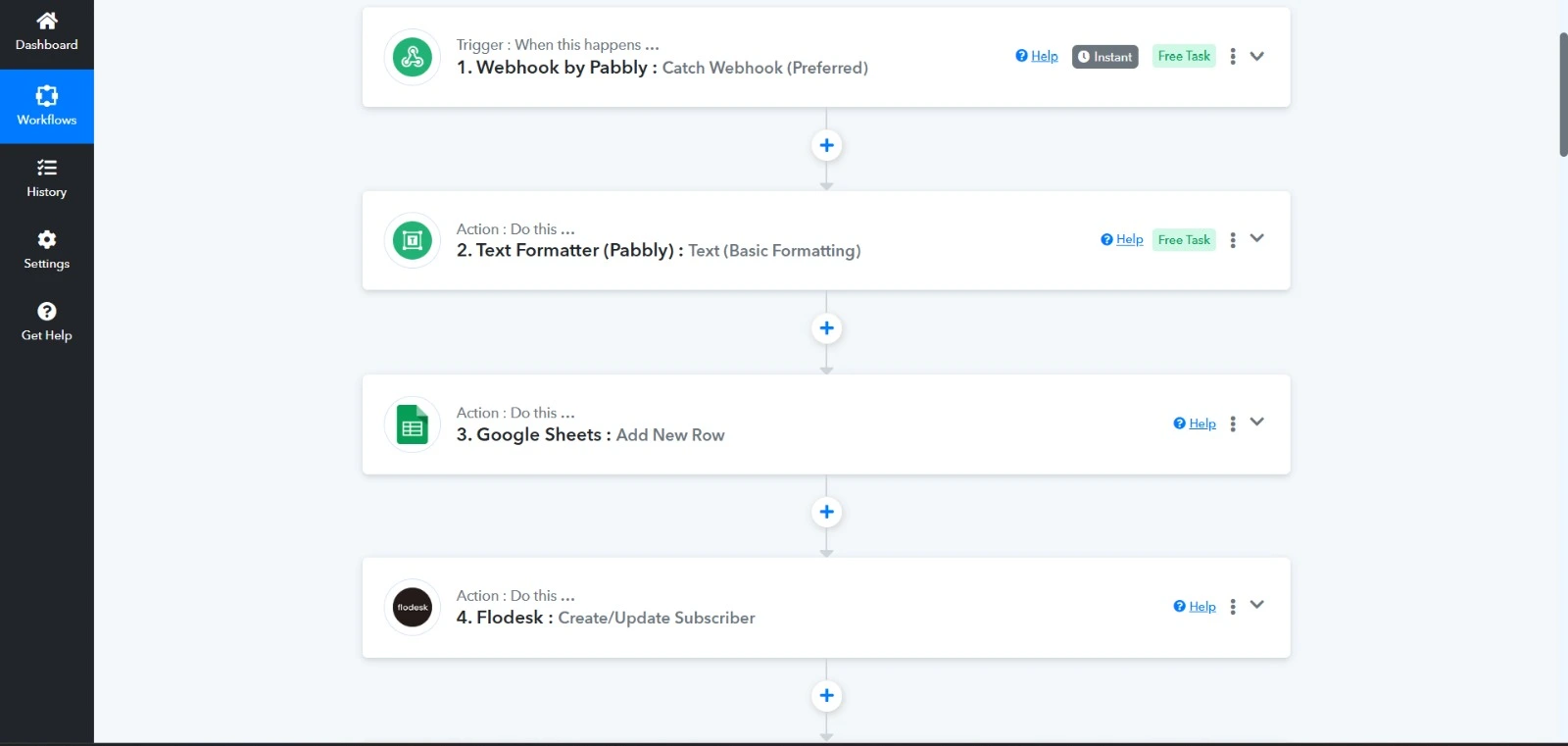
Task: Insert step below Google Sheets using plus
Action: click(x=826, y=512)
